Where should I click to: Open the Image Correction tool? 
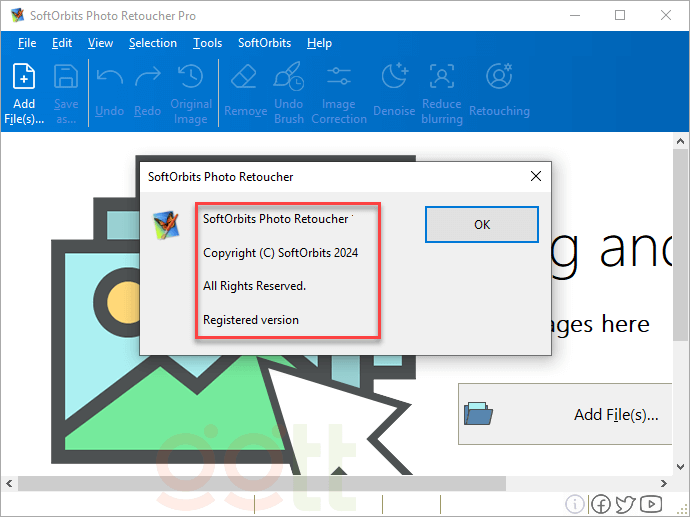339,78
